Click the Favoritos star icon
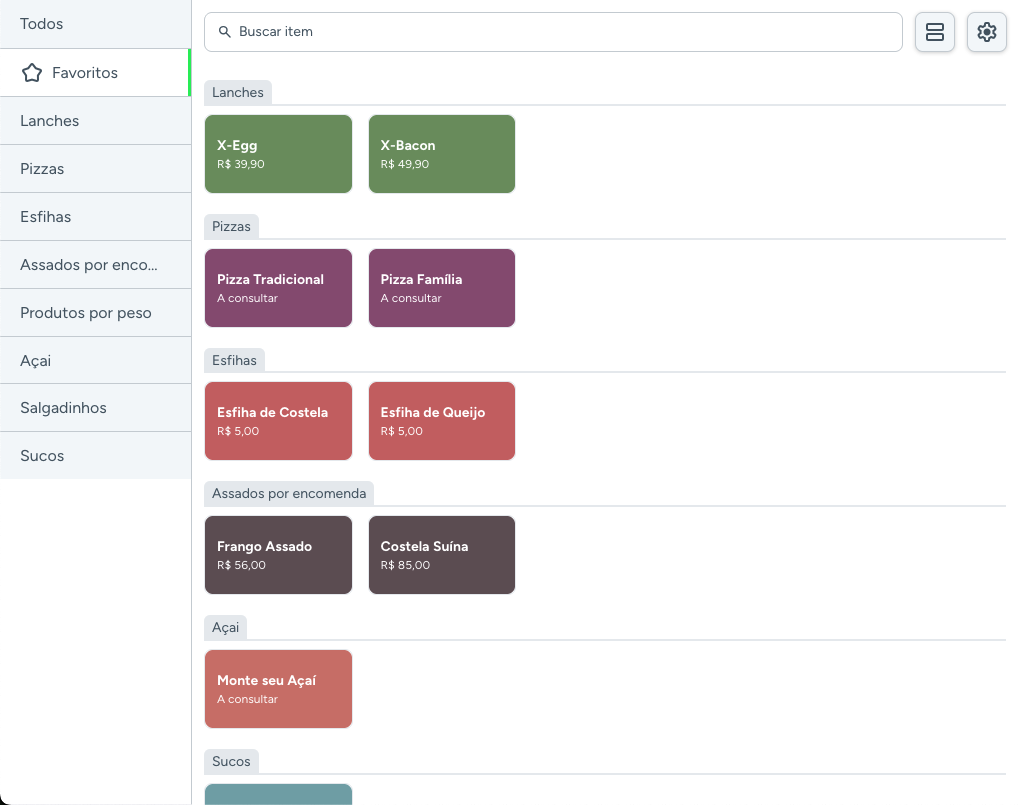The image size is (1019, 805). coord(32,73)
